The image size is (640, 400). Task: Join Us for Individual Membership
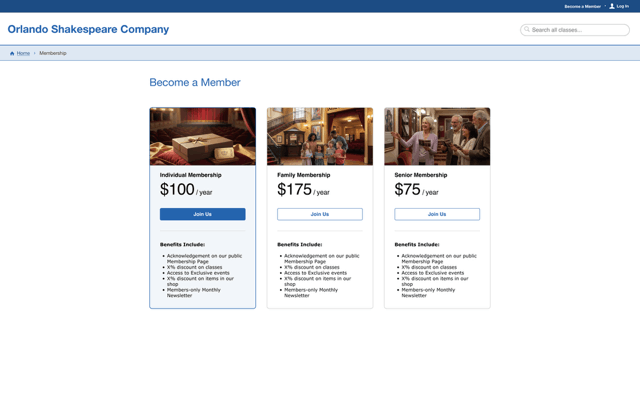(x=202, y=214)
